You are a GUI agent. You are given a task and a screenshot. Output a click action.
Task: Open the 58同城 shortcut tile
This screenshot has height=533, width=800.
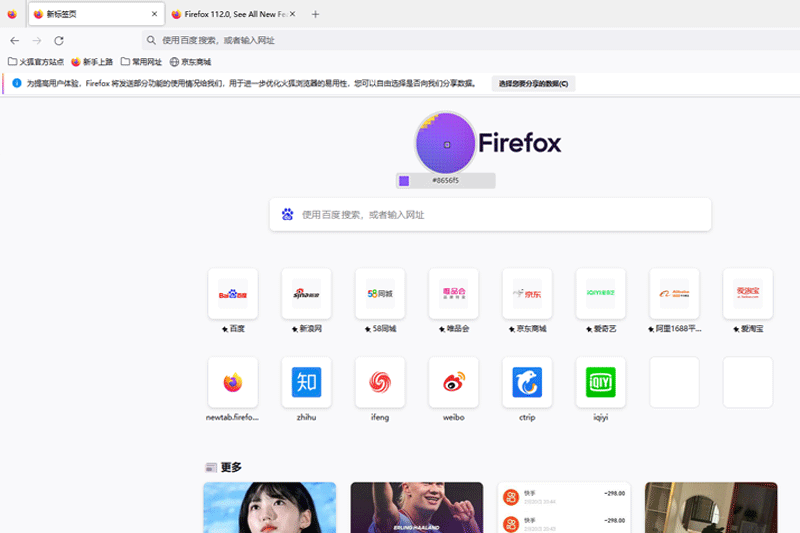tap(380, 294)
